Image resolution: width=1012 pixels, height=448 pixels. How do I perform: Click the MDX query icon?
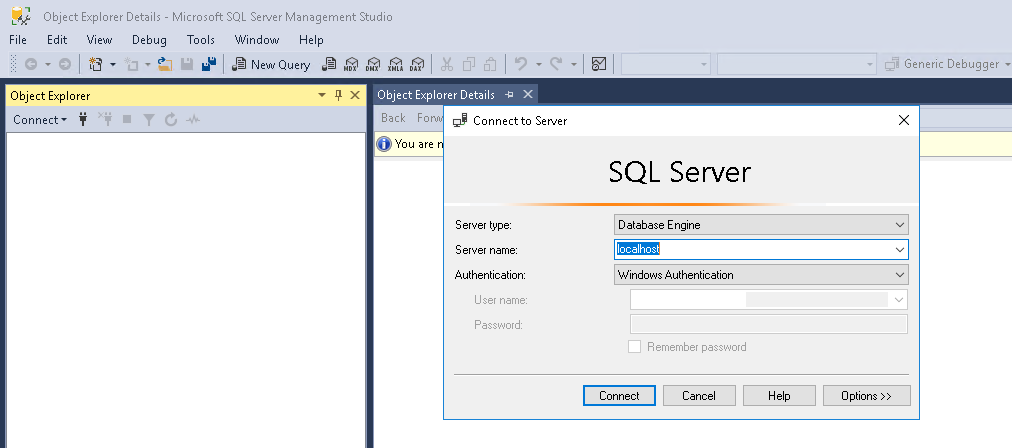tap(351, 65)
